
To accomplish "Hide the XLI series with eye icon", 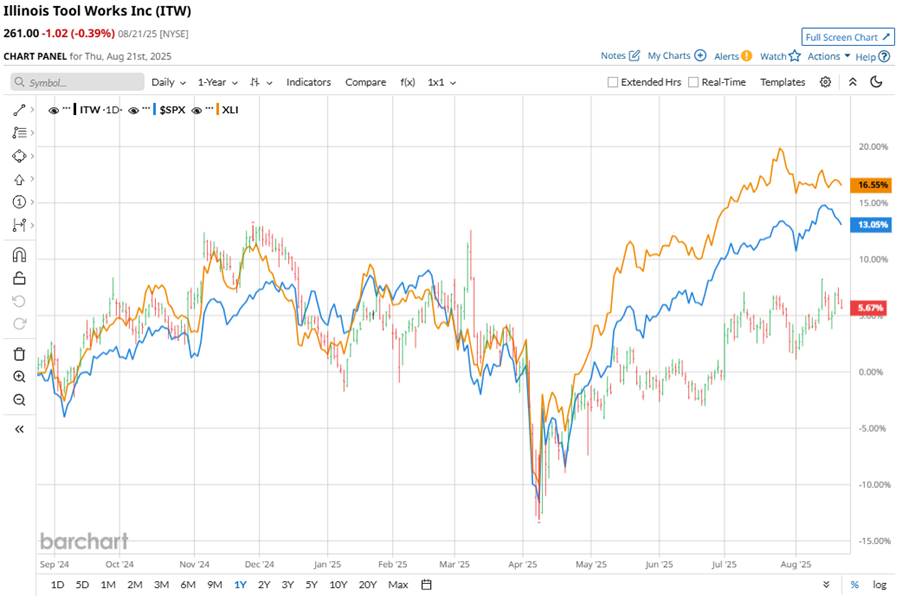I will click(x=196, y=110).
